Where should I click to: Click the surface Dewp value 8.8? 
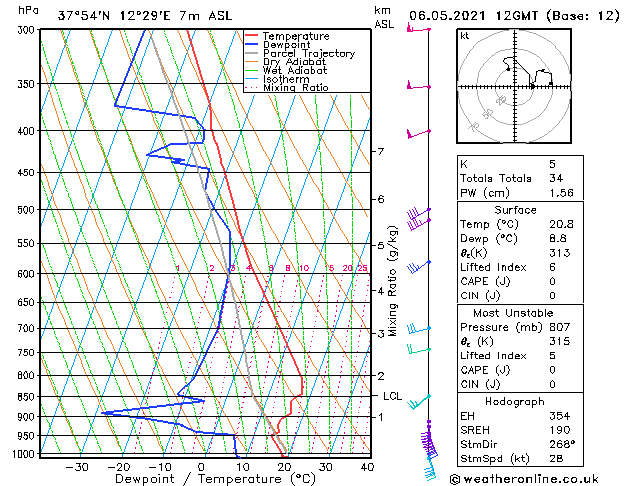[x=558, y=239]
